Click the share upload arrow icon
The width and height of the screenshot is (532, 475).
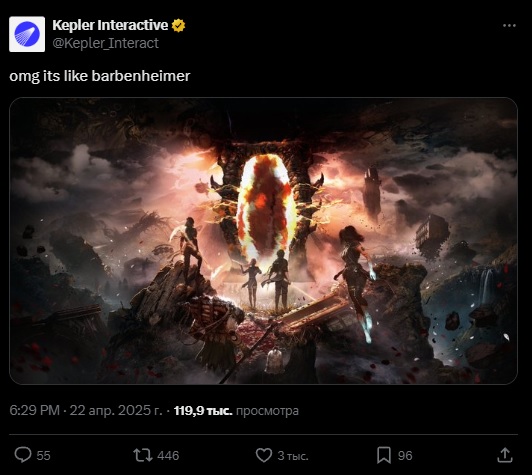point(504,455)
